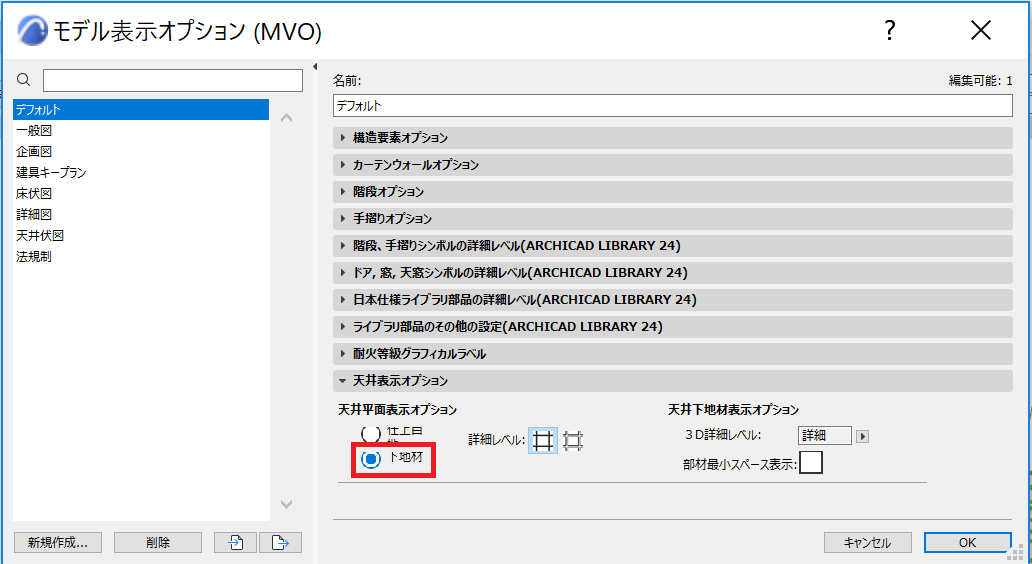The image size is (1032, 564).
Task: Select the 下地材 radio button
Action: [x=371, y=459]
